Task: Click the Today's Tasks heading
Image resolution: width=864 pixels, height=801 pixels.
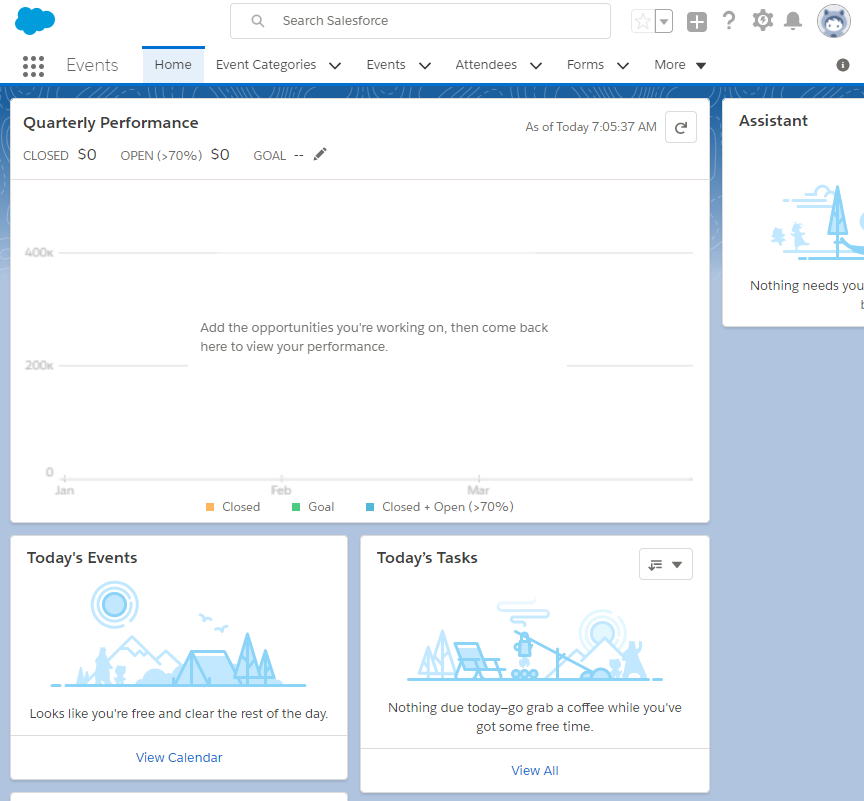Action: click(427, 558)
